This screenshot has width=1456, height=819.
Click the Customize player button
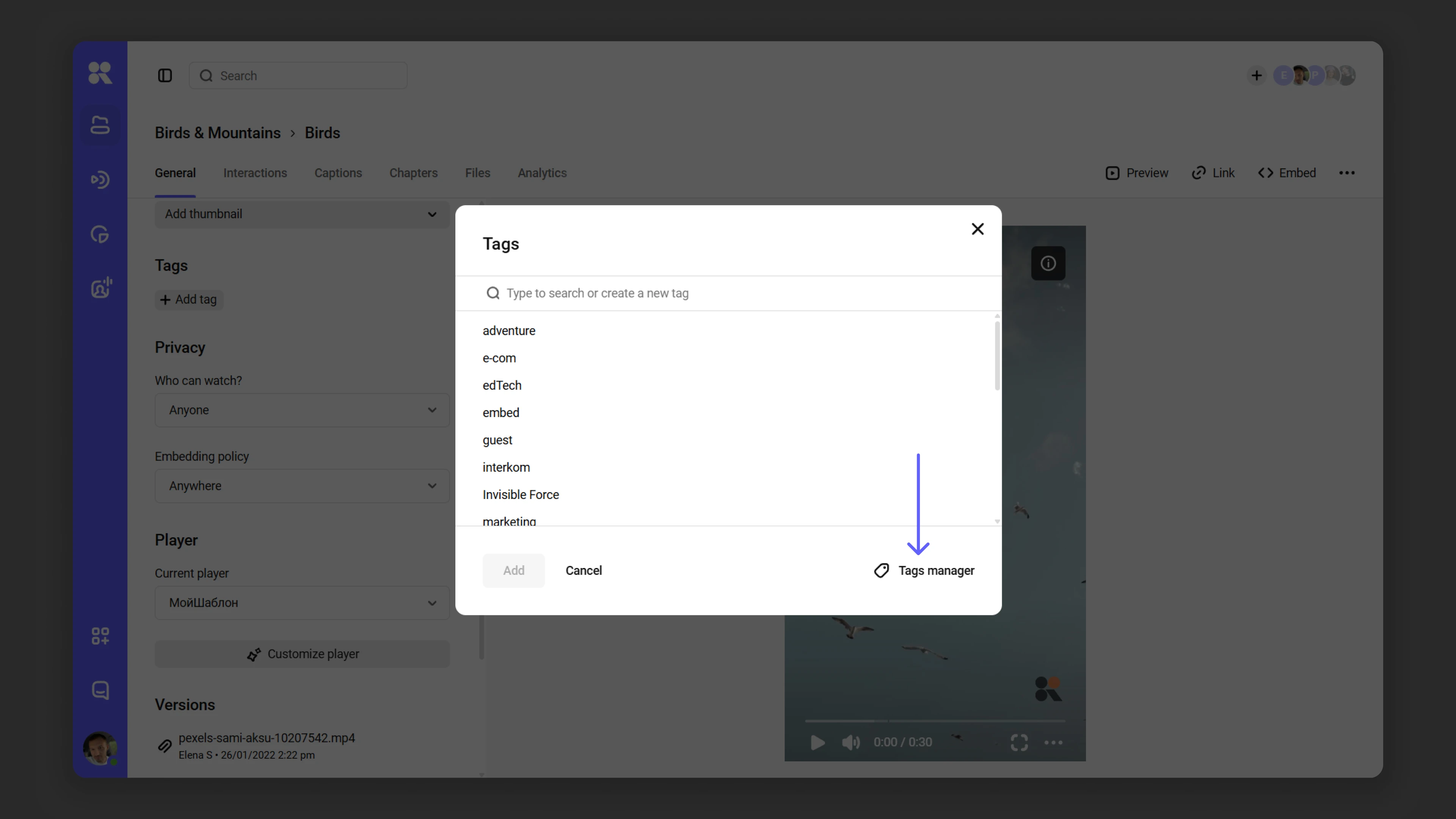pos(303,654)
